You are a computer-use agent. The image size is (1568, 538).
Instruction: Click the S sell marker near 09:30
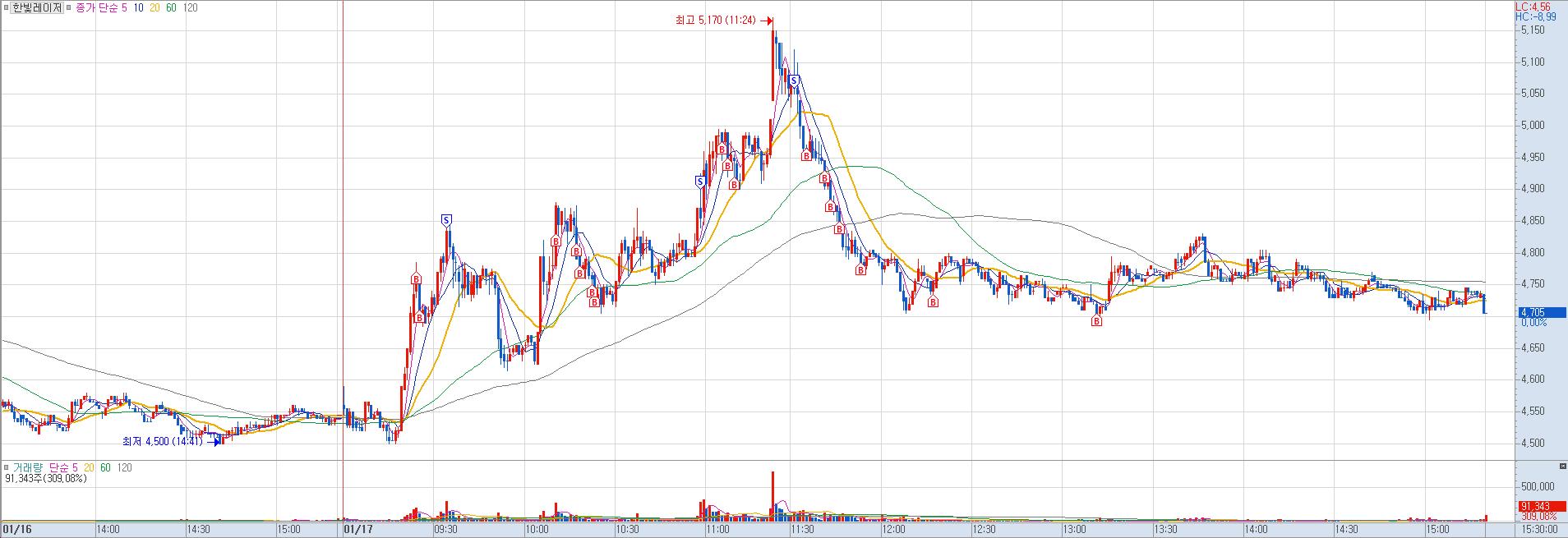[x=446, y=220]
